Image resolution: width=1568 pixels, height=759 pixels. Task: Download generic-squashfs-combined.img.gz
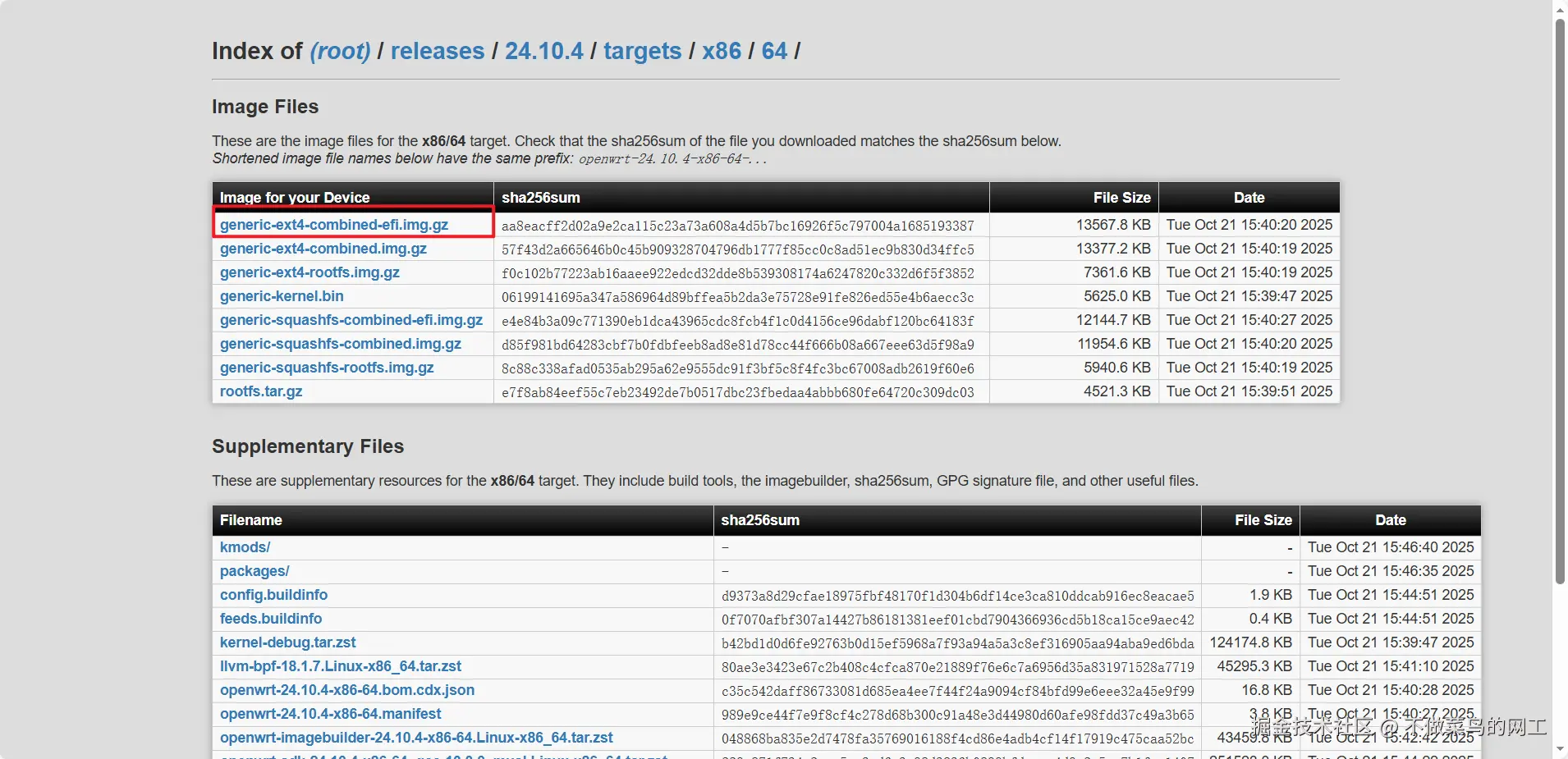point(341,344)
